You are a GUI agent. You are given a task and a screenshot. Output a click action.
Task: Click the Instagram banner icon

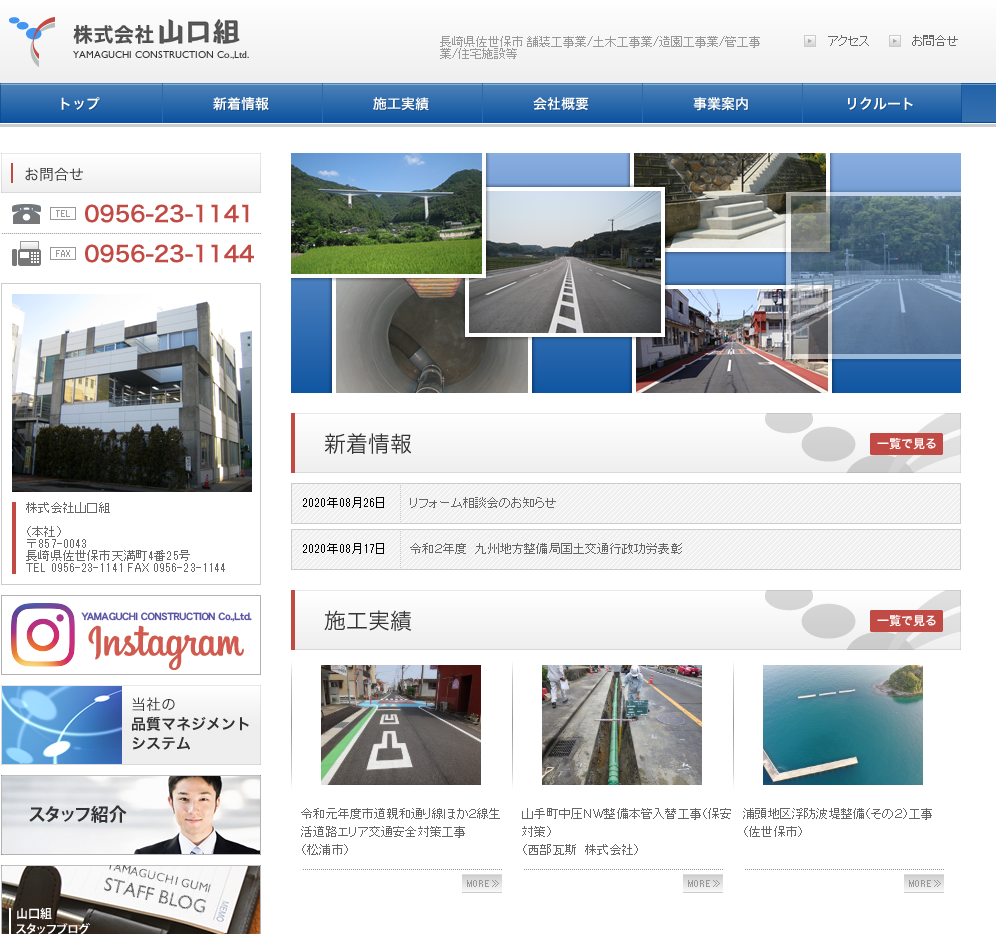pyautogui.click(x=43, y=635)
